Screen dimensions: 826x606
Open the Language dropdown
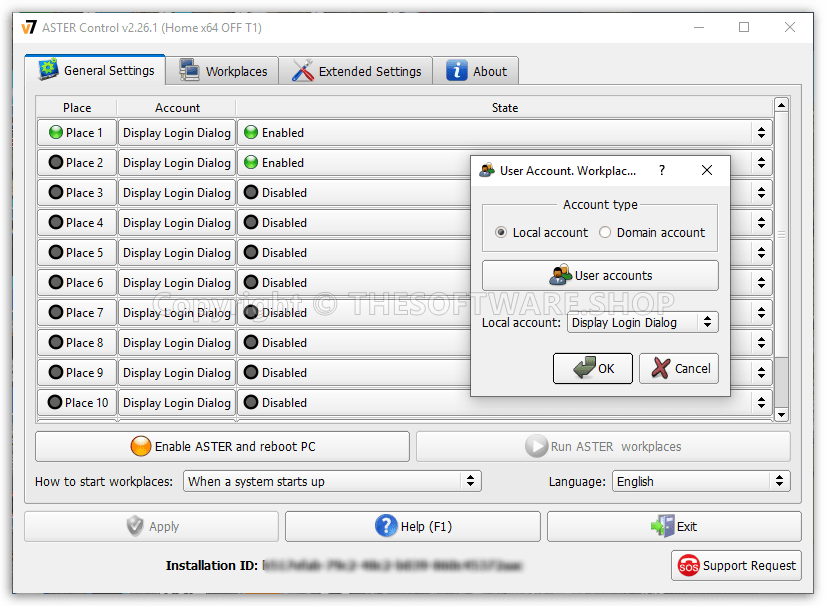pos(701,481)
